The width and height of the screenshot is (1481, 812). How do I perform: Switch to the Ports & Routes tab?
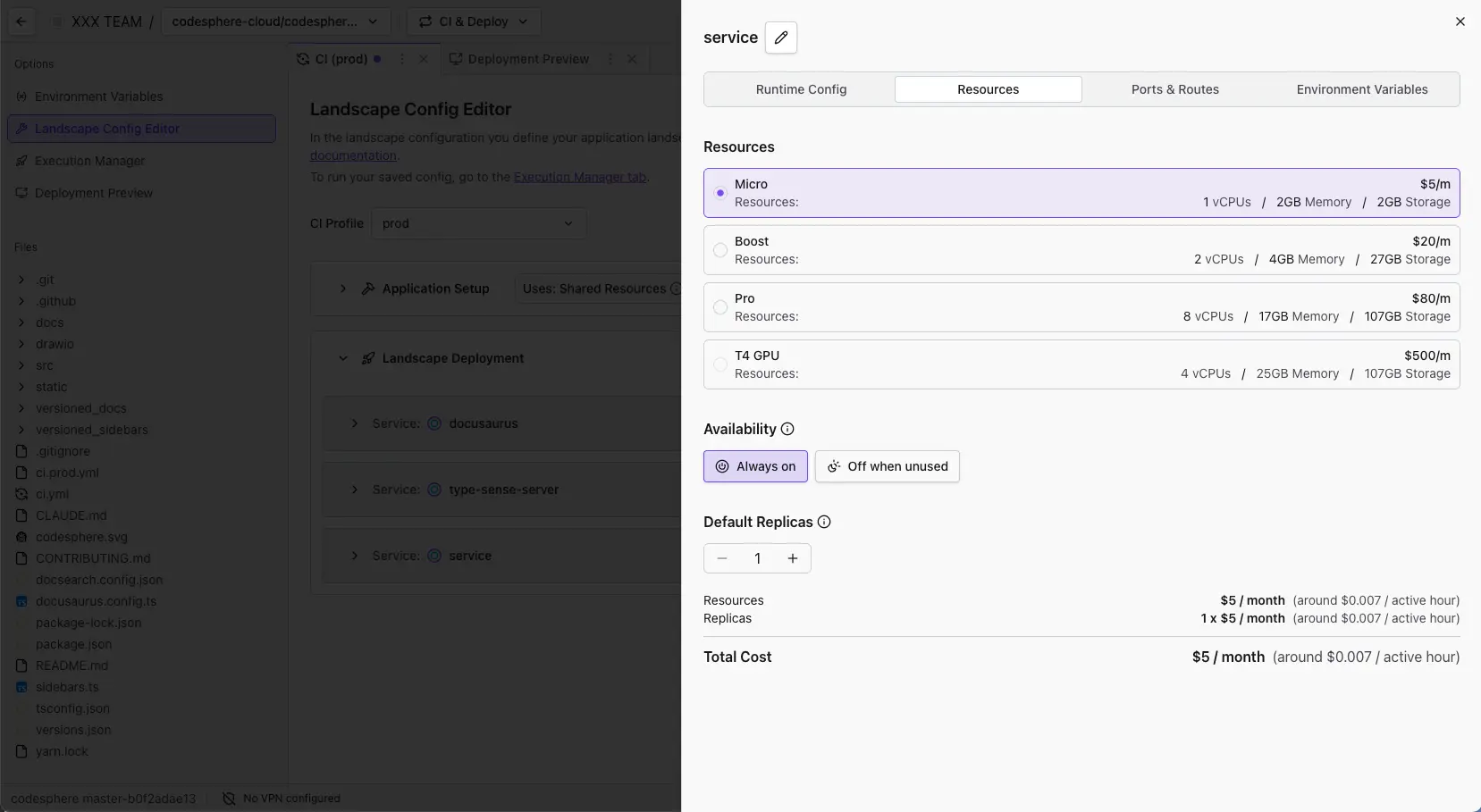coord(1174,89)
